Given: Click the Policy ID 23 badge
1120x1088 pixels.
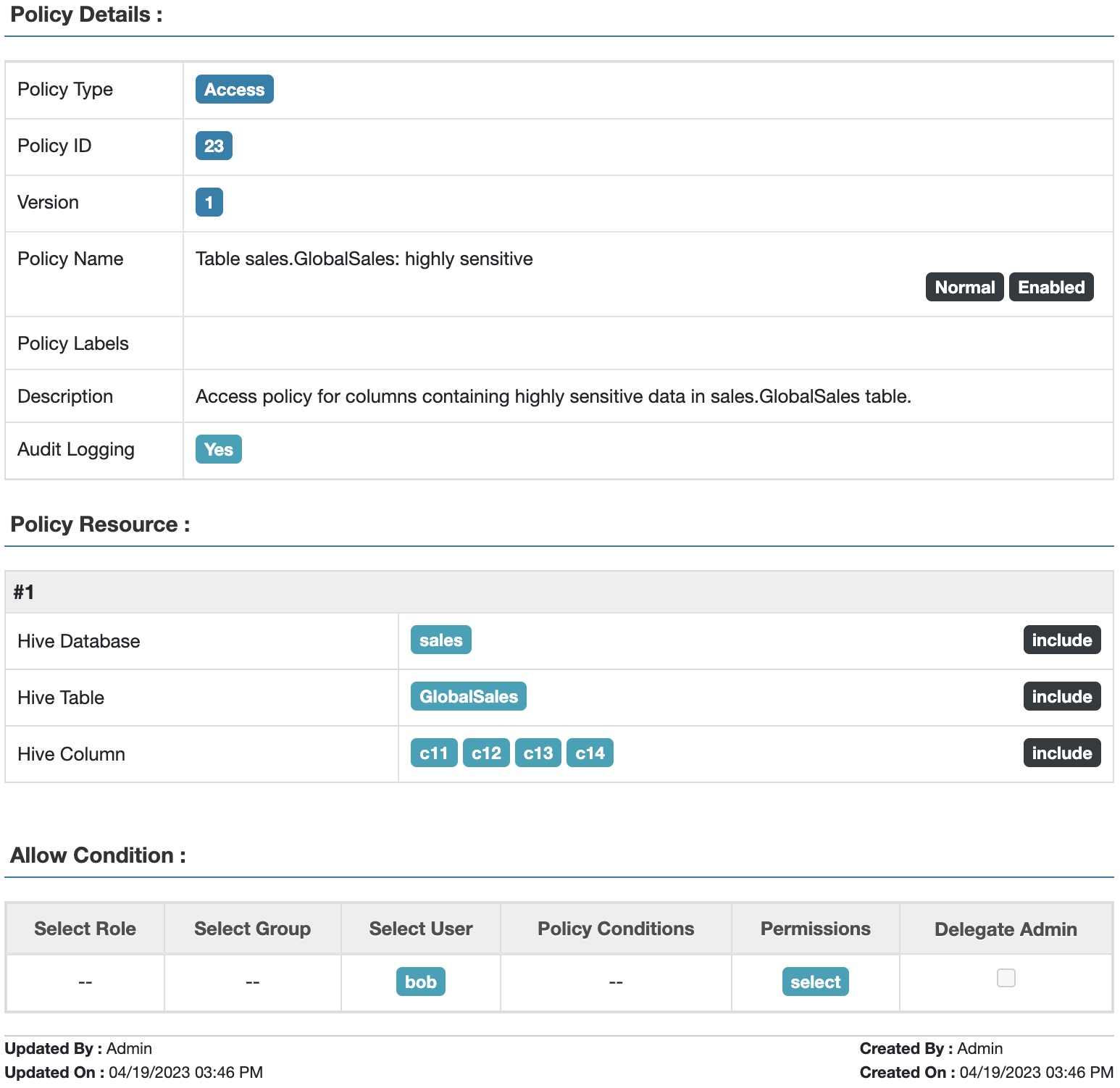Looking at the screenshot, I should pos(214,146).
